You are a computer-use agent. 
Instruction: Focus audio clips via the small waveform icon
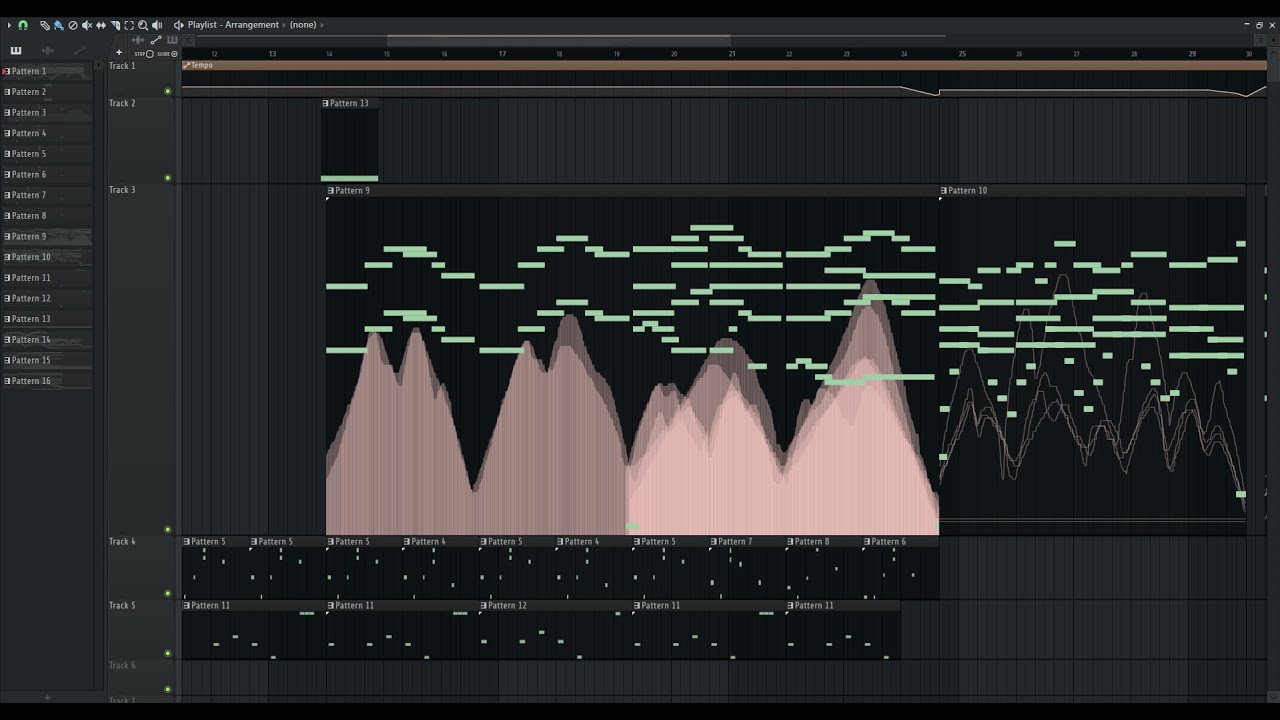pyautogui.click(x=138, y=40)
